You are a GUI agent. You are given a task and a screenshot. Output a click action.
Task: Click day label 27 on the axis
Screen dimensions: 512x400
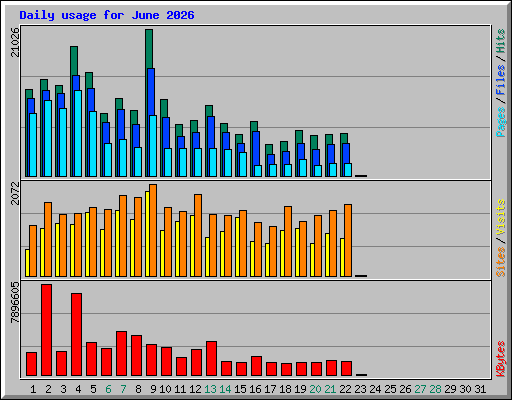point(420,389)
